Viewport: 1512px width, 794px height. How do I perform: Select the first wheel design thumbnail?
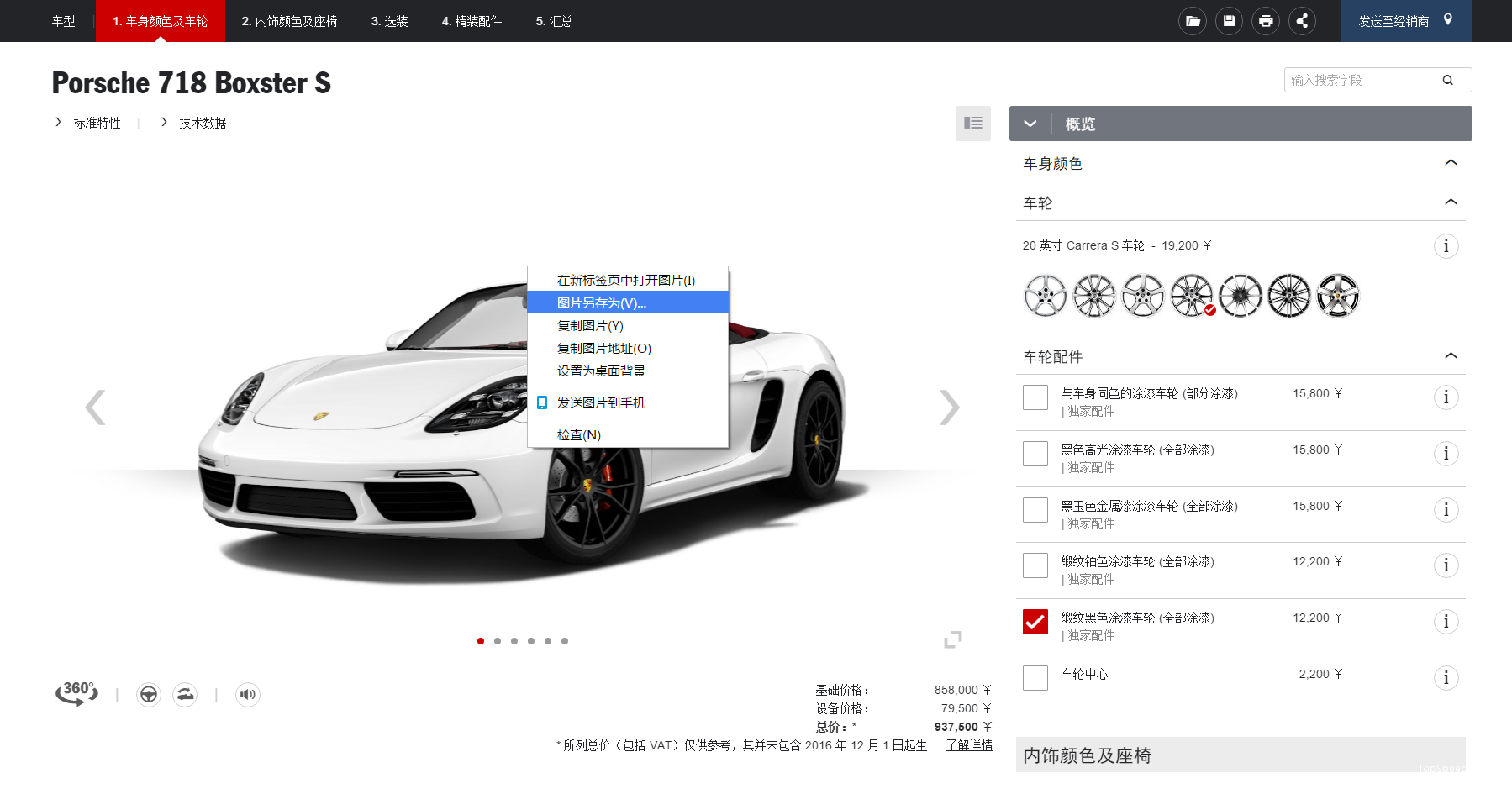1045,296
